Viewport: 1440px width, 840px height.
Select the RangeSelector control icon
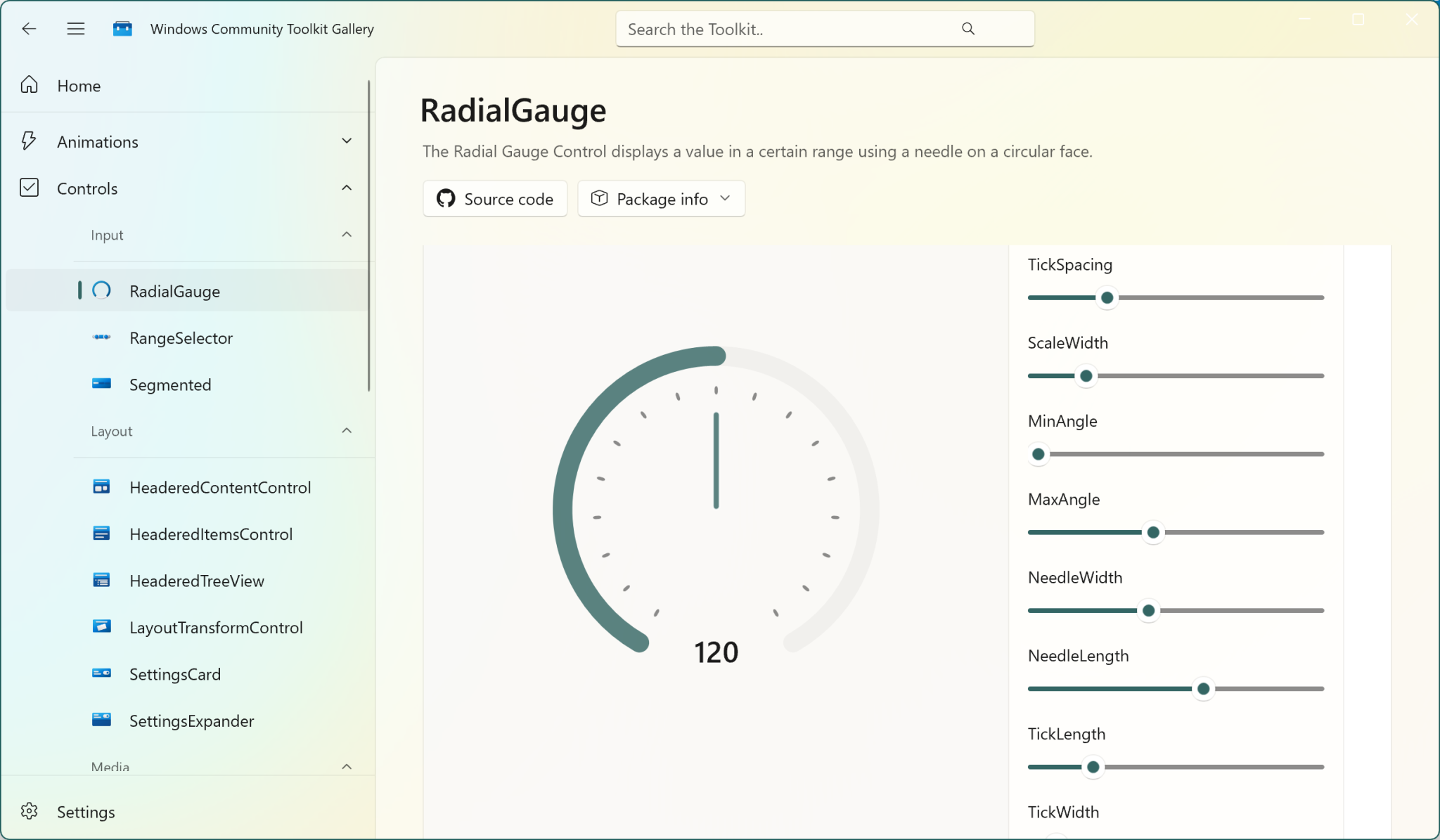click(101, 337)
